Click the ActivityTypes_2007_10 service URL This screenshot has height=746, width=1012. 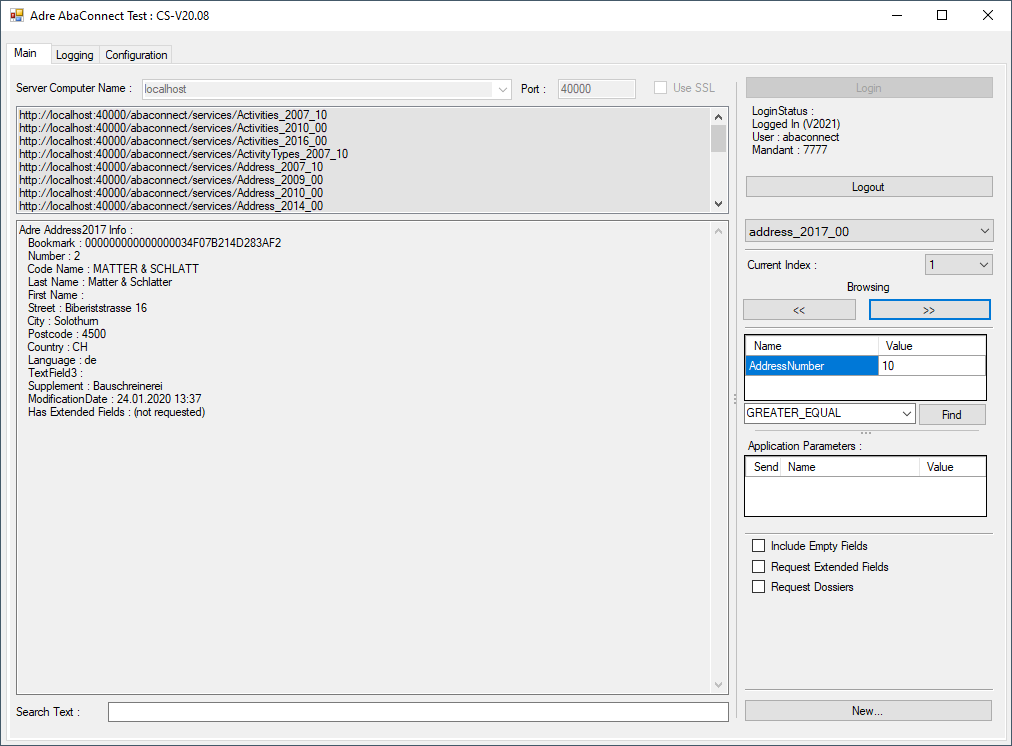click(183, 154)
